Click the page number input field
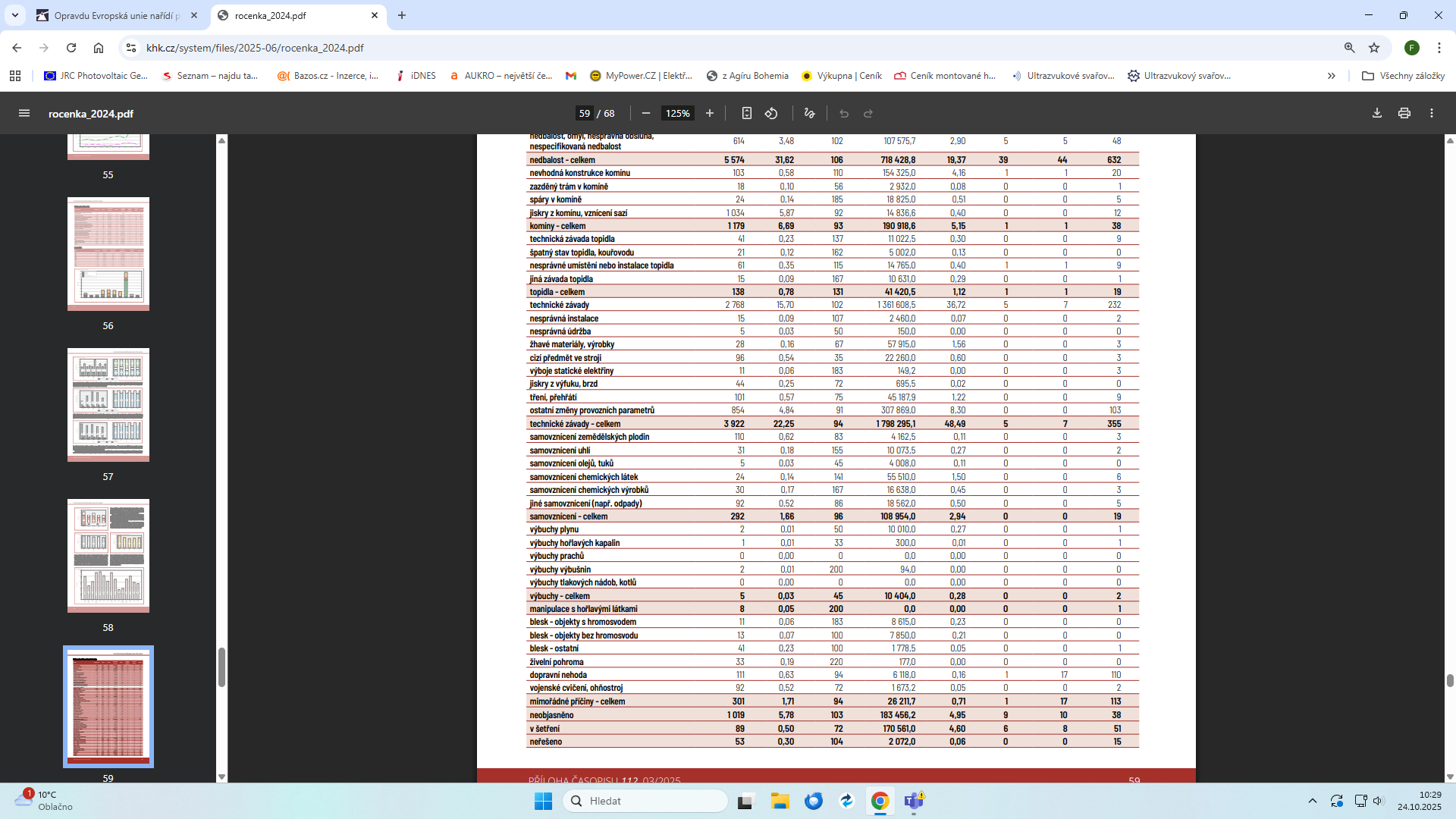 coord(584,114)
